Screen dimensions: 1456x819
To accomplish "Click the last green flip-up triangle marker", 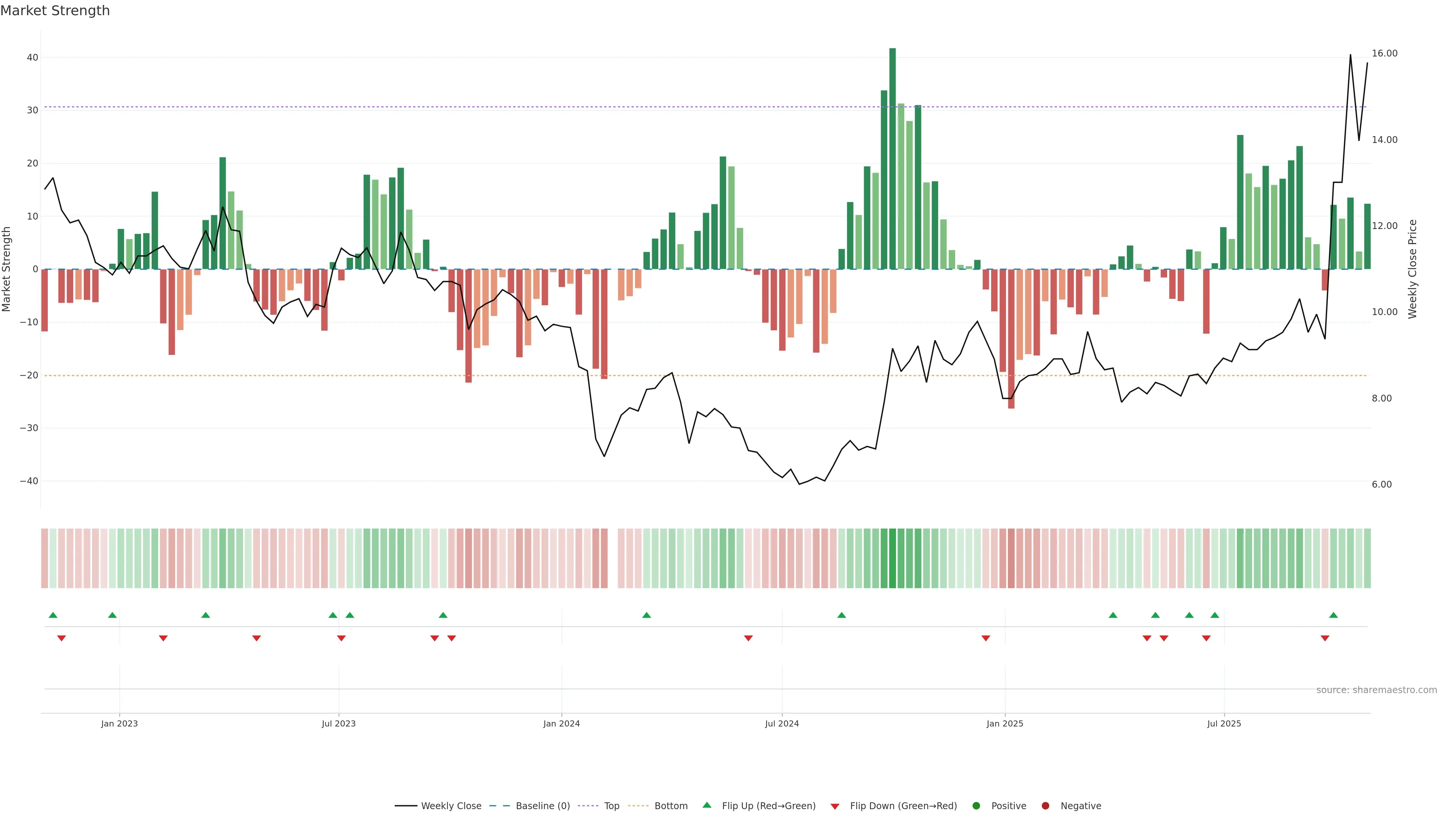I will coord(1334,615).
